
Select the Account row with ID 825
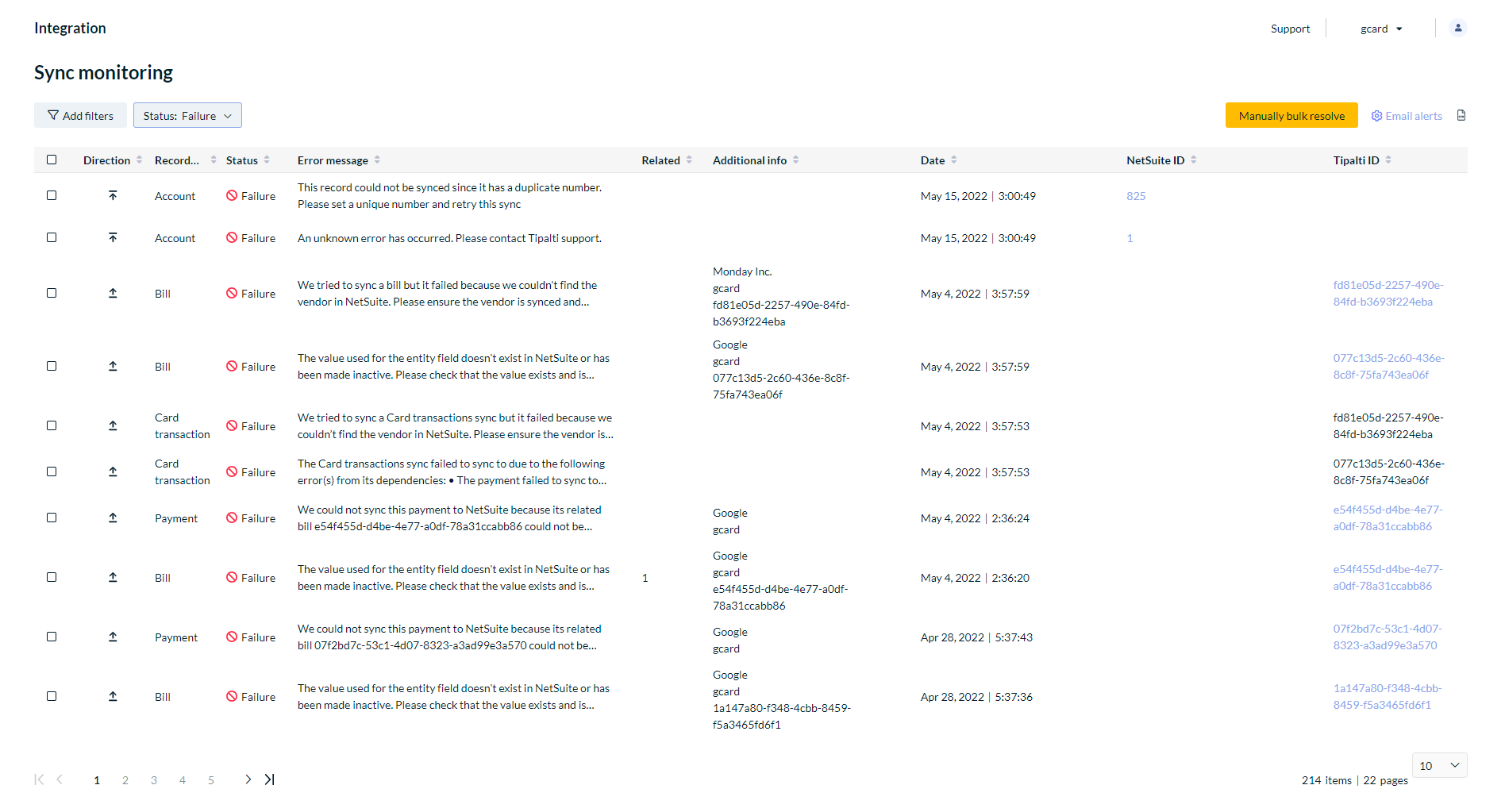52,195
